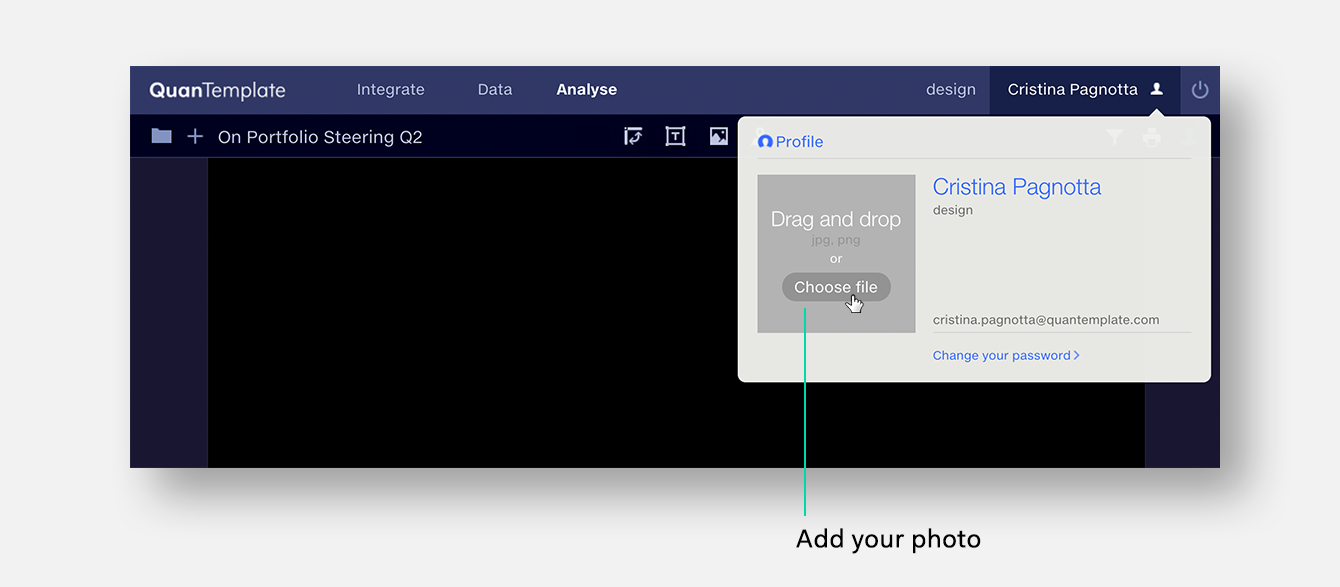The image size is (1340, 587).
Task: Click the filter icon in the popup
Action: (x=1114, y=138)
